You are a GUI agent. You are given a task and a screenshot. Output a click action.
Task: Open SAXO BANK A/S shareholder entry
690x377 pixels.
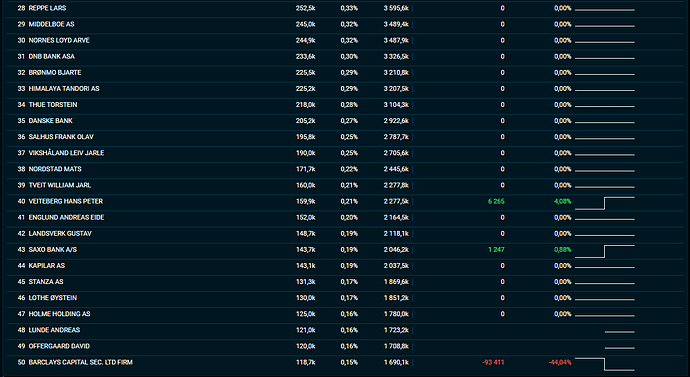(345, 249)
